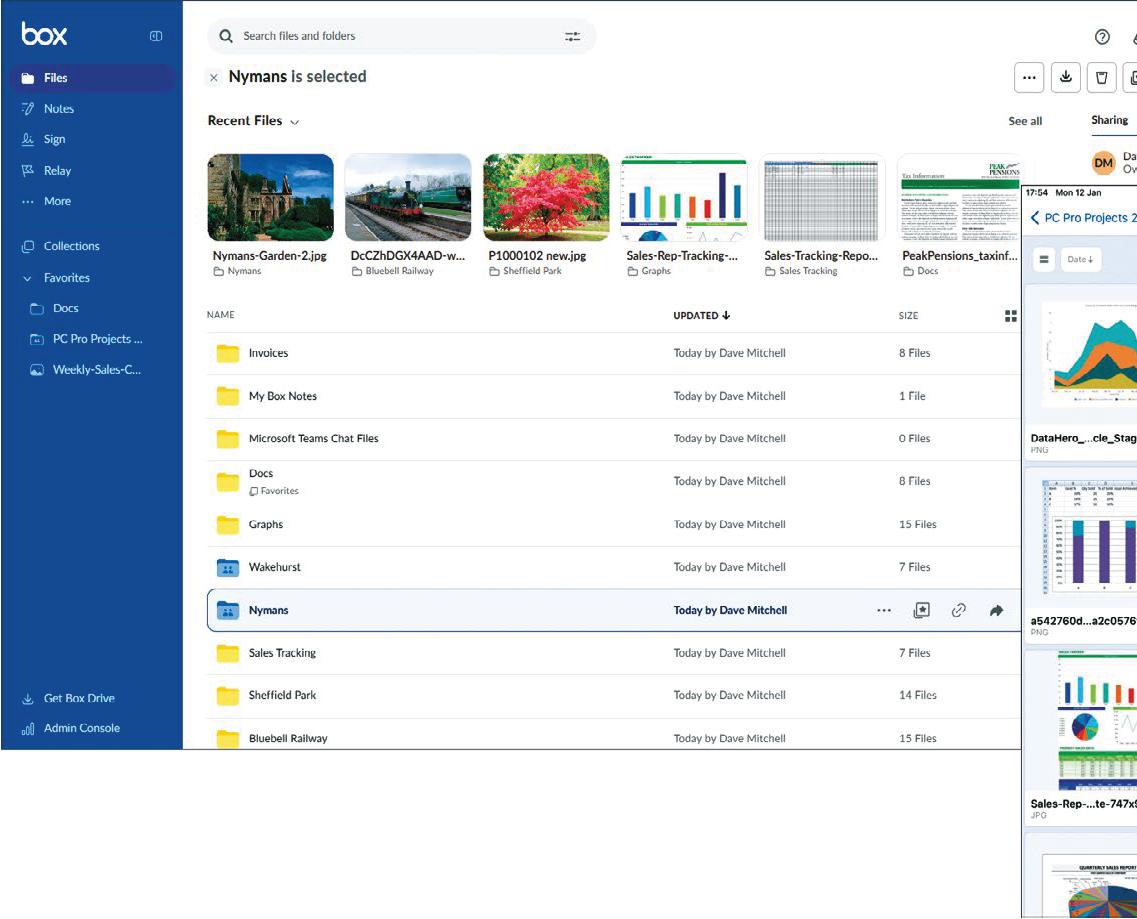The height and width of the screenshot is (919, 1137).
Task: Open search filter options icon
Action: (x=572, y=36)
